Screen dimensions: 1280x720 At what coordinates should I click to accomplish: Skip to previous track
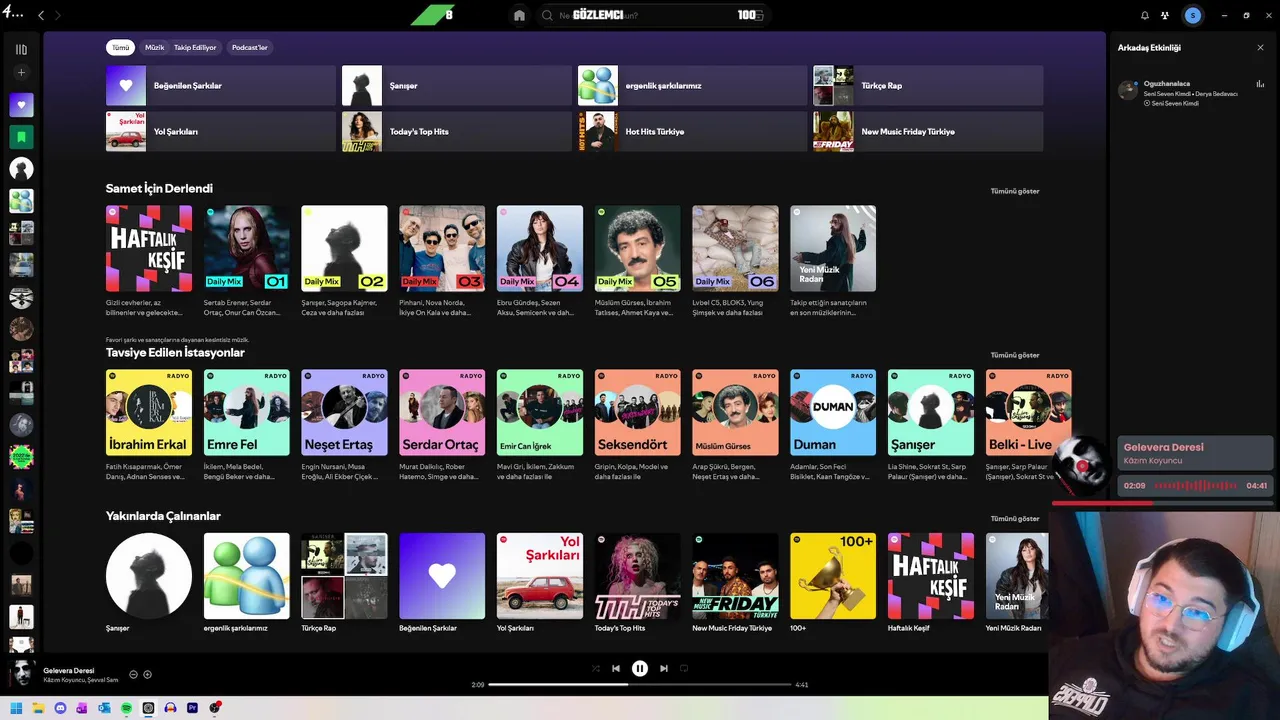pyautogui.click(x=616, y=668)
